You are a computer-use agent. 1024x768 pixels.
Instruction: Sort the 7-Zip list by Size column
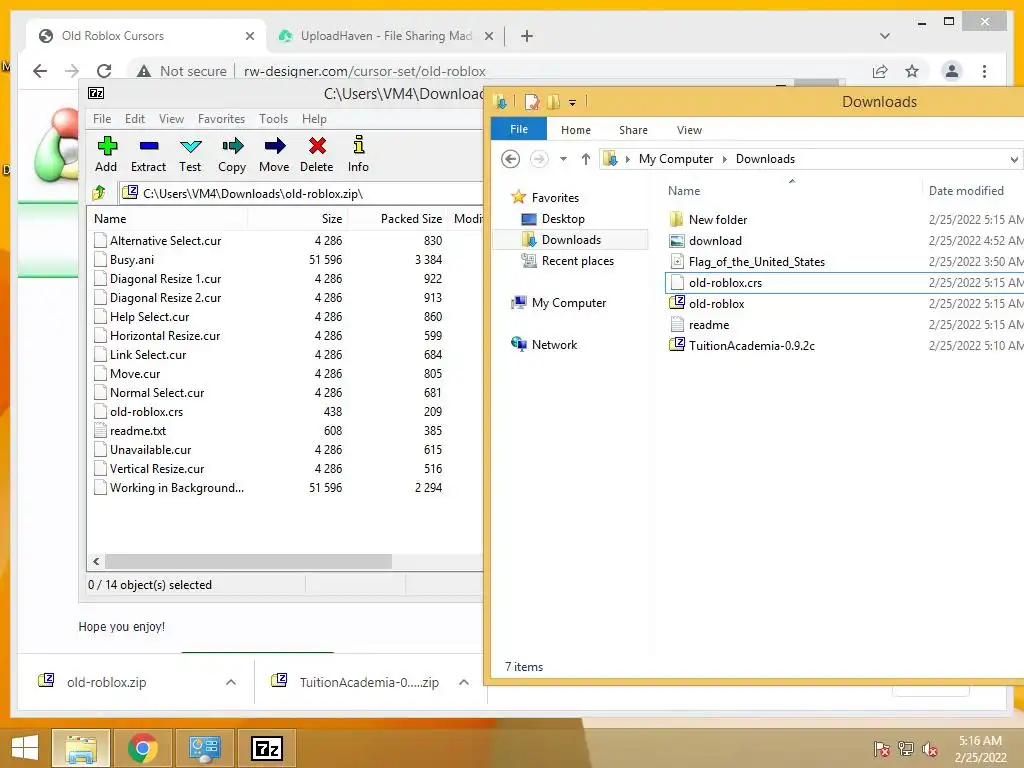coord(332,219)
